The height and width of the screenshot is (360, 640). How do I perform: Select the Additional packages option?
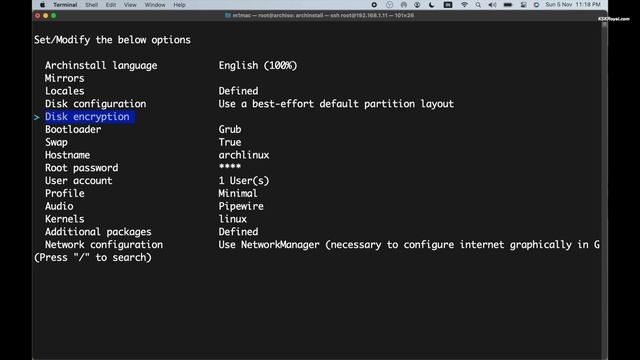[98, 232]
